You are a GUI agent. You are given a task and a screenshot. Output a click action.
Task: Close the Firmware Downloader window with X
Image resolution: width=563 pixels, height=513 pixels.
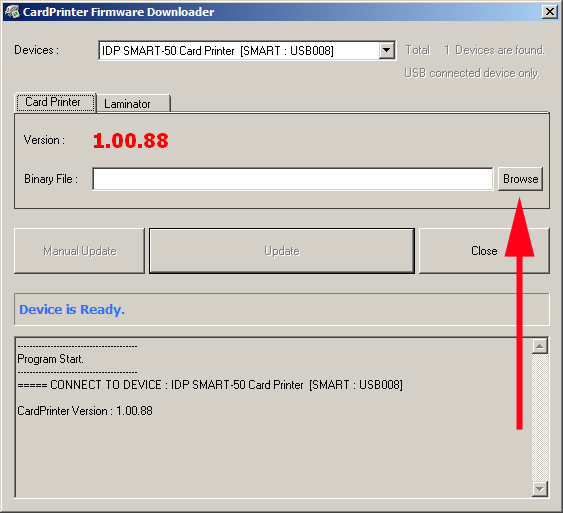[x=550, y=12]
